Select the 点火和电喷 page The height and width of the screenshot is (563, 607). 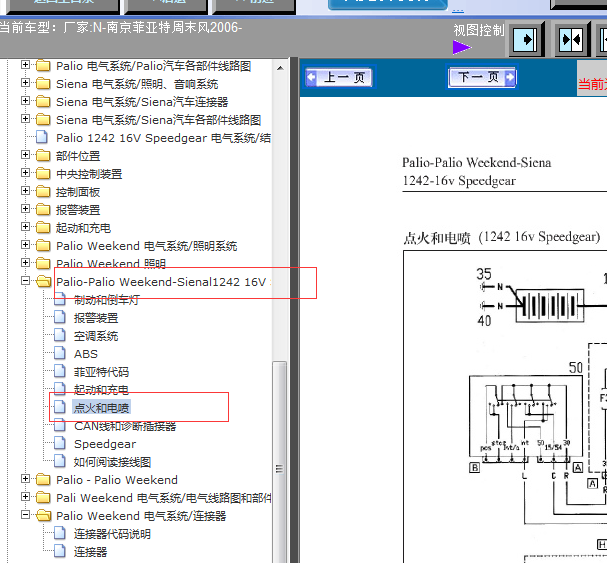[101, 408]
